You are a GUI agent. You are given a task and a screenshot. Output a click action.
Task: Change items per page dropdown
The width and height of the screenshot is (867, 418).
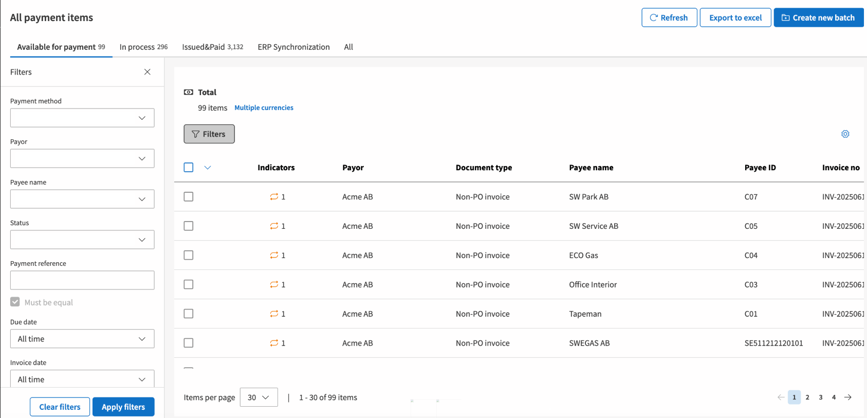click(258, 397)
